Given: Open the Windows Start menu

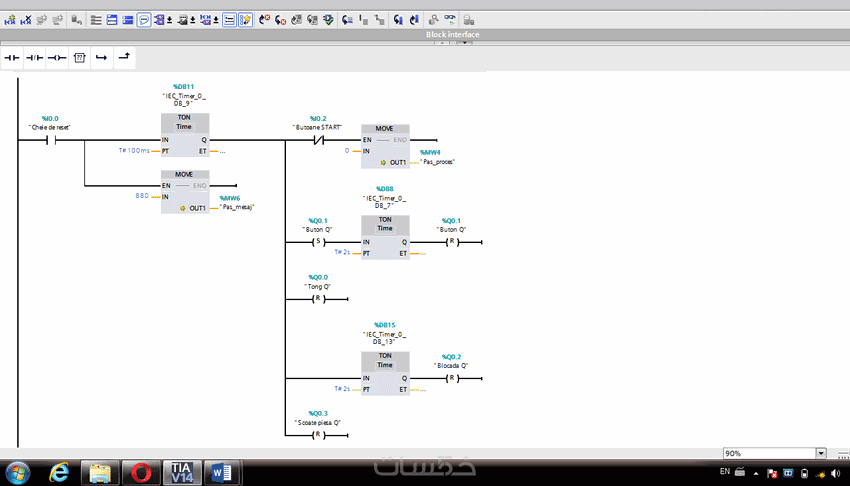Looking at the screenshot, I should coord(18,473).
